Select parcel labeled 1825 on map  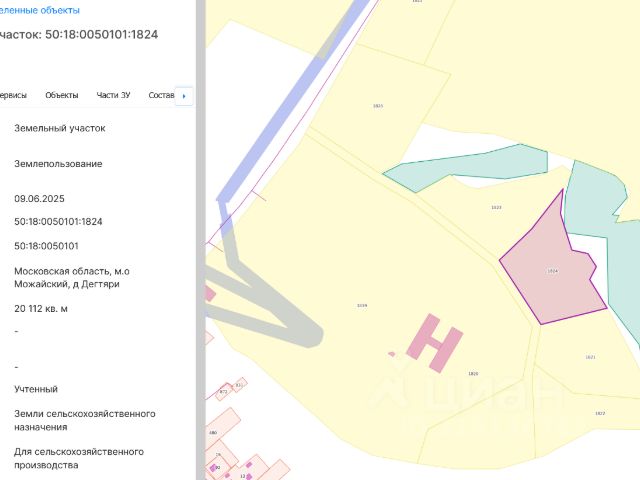pyautogui.click(x=378, y=106)
